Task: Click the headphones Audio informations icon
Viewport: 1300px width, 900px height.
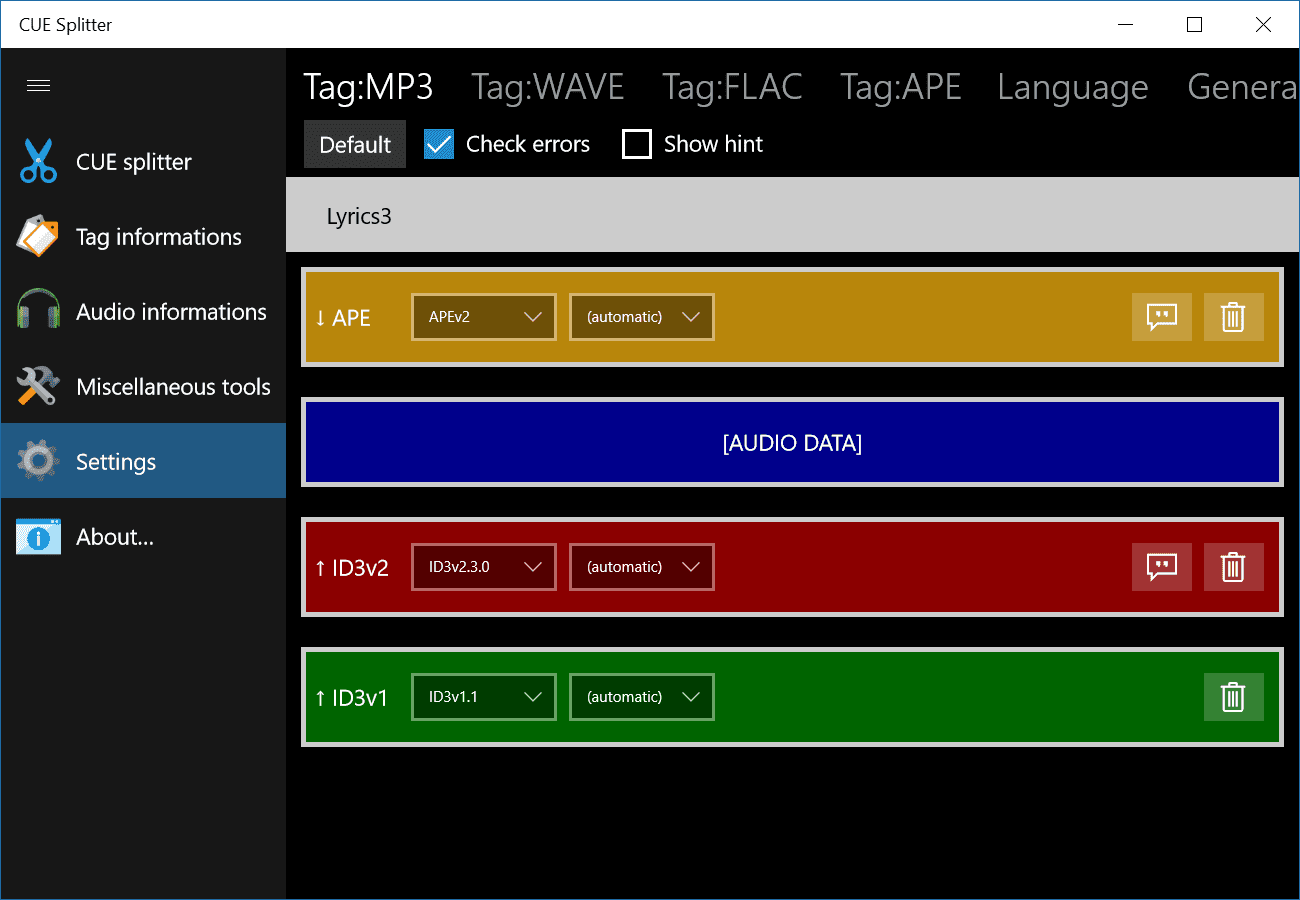Action: click(38, 311)
